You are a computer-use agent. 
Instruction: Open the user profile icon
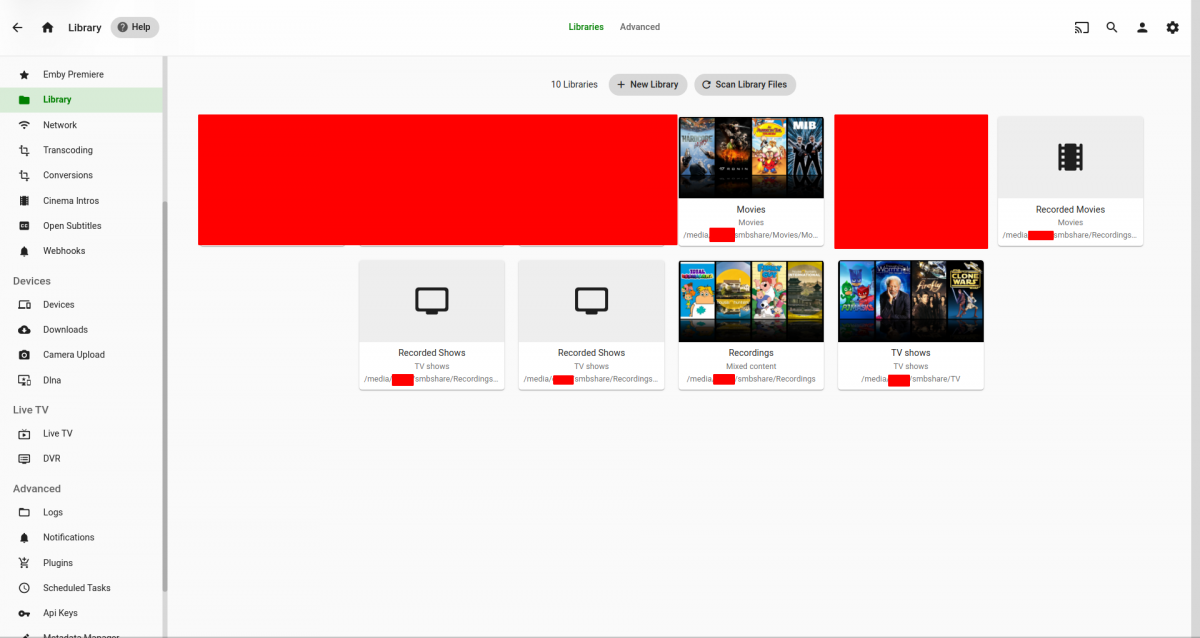[x=1142, y=27]
